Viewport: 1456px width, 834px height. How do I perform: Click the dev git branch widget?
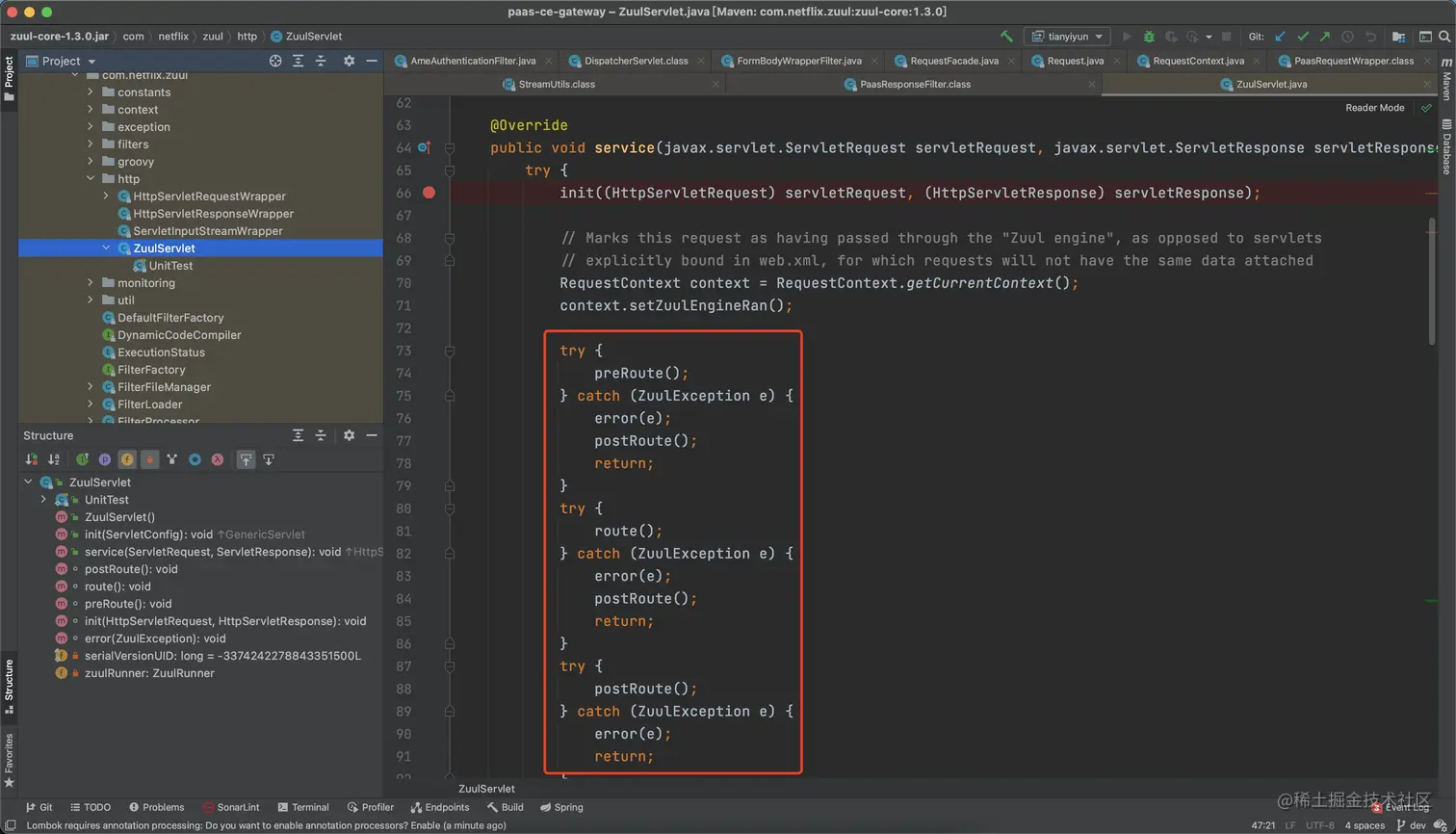pyautogui.click(x=1411, y=825)
